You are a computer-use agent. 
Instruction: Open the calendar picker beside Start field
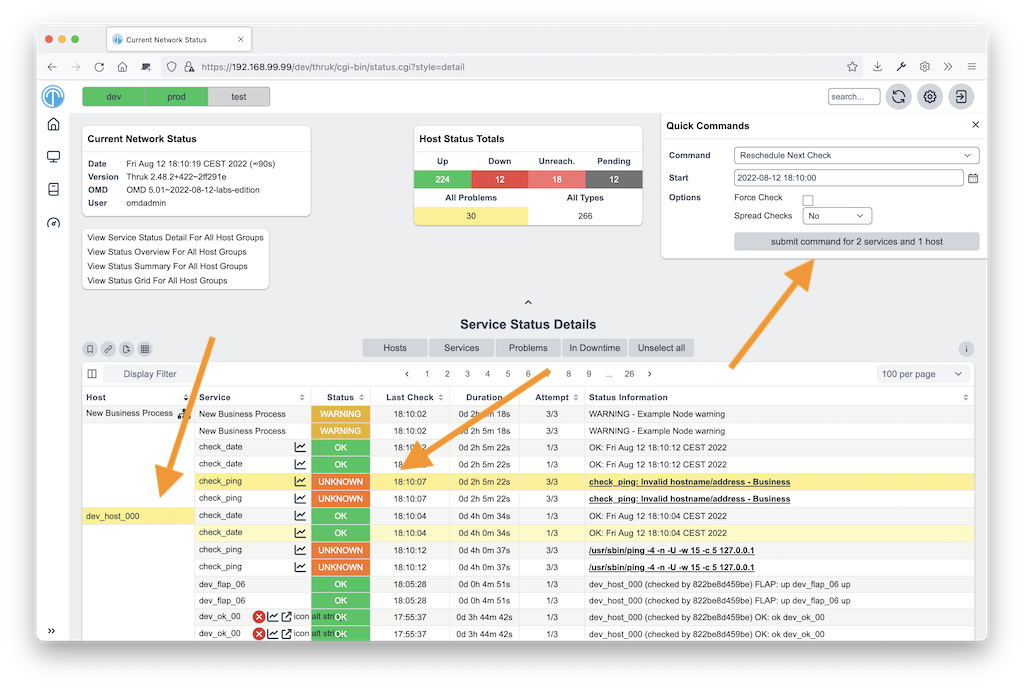click(973, 178)
